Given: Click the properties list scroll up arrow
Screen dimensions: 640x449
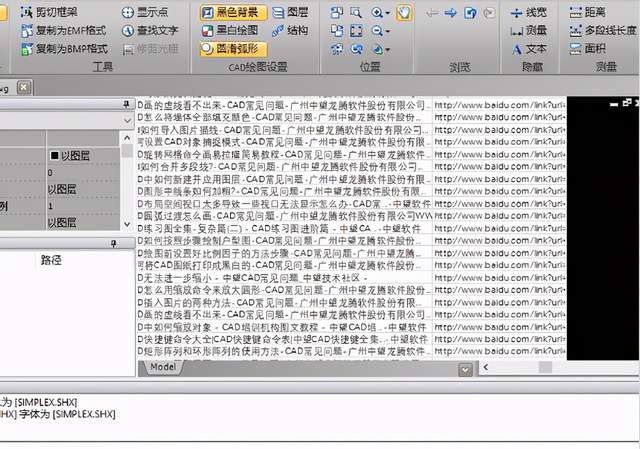Looking at the screenshot, I should (x=127, y=138).
